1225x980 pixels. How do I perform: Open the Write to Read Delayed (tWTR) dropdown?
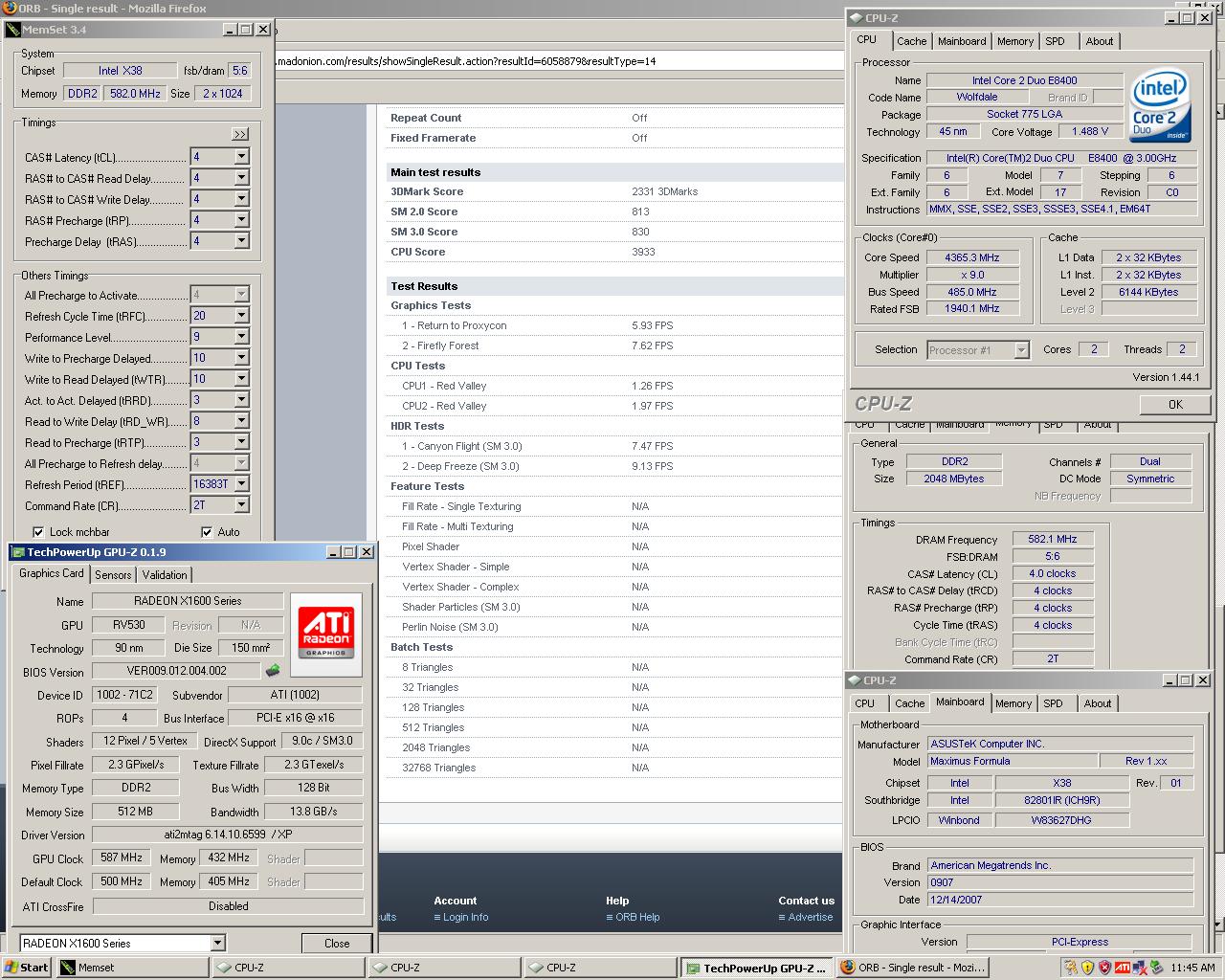pyautogui.click(x=241, y=379)
